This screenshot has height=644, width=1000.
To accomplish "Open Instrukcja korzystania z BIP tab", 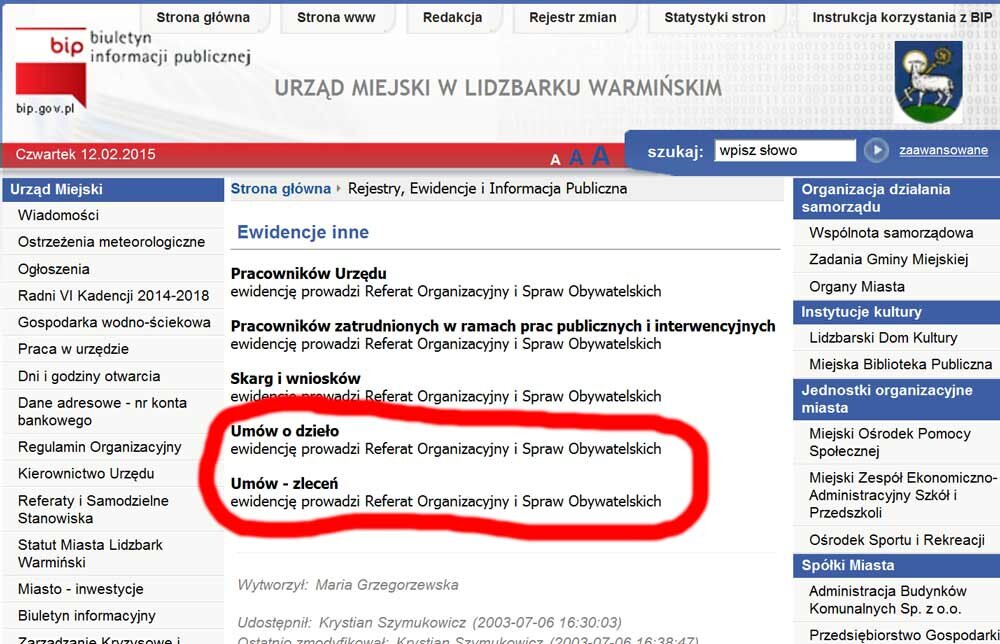I will (x=902, y=17).
